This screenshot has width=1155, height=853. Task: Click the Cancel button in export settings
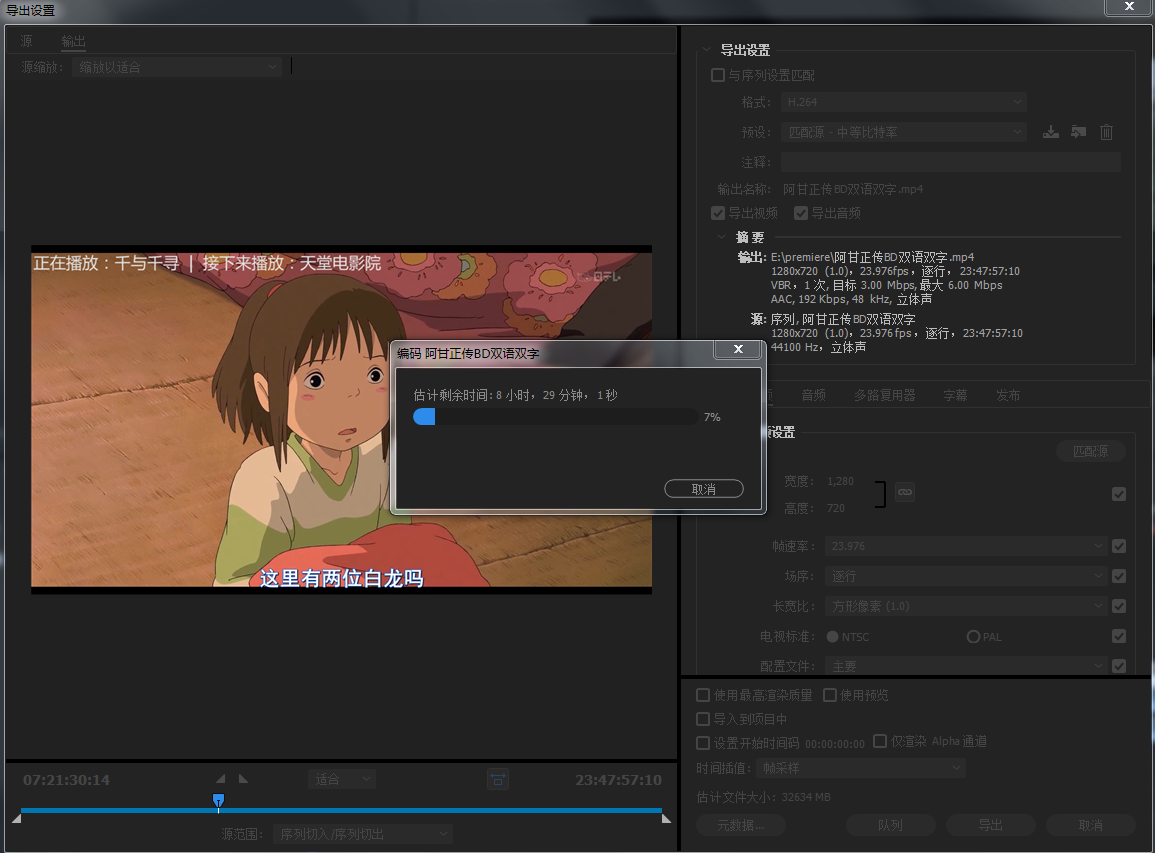pyautogui.click(x=1091, y=825)
